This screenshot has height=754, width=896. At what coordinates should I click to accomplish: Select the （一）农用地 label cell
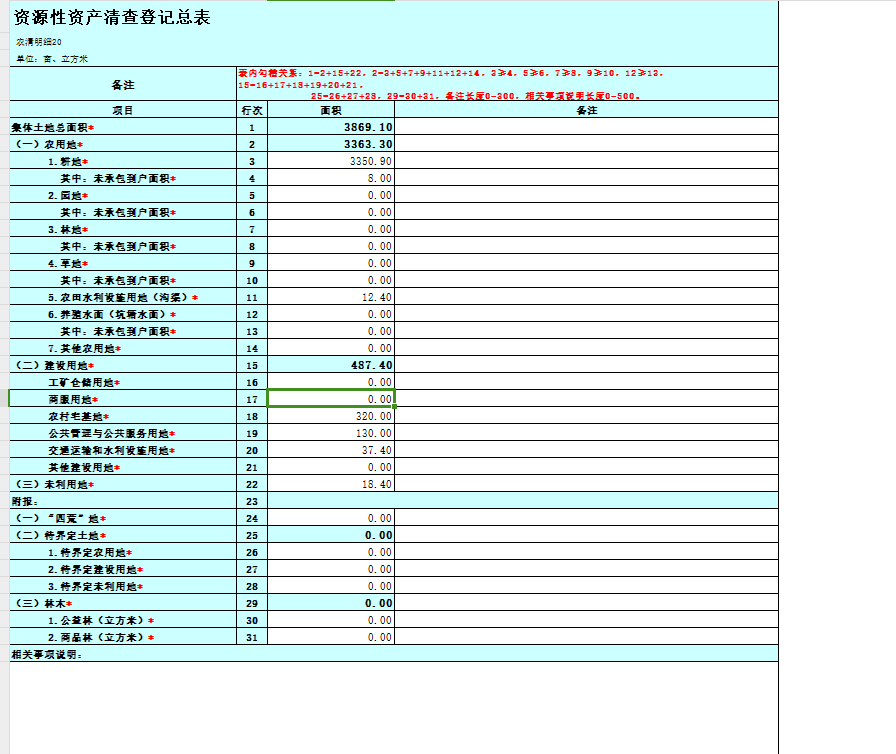[x=123, y=144]
